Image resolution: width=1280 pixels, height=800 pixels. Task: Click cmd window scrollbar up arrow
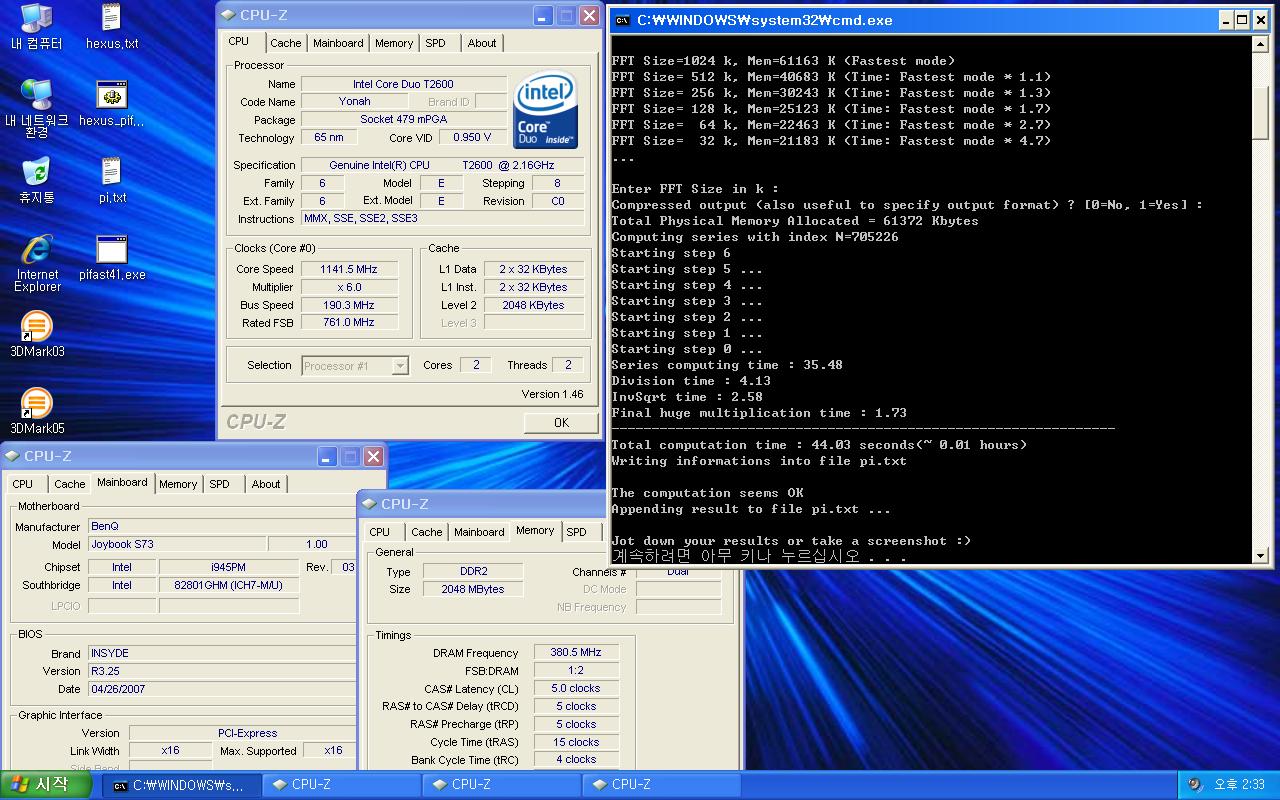coord(1260,45)
